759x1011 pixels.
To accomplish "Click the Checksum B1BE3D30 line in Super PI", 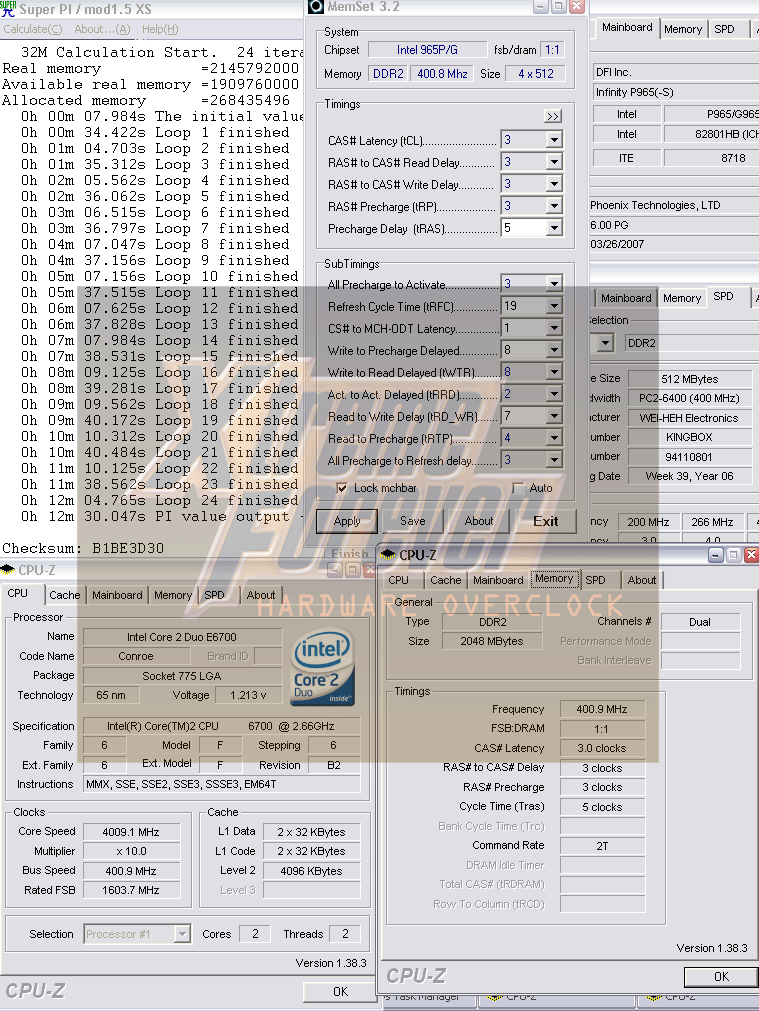I will click(x=83, y=548).
